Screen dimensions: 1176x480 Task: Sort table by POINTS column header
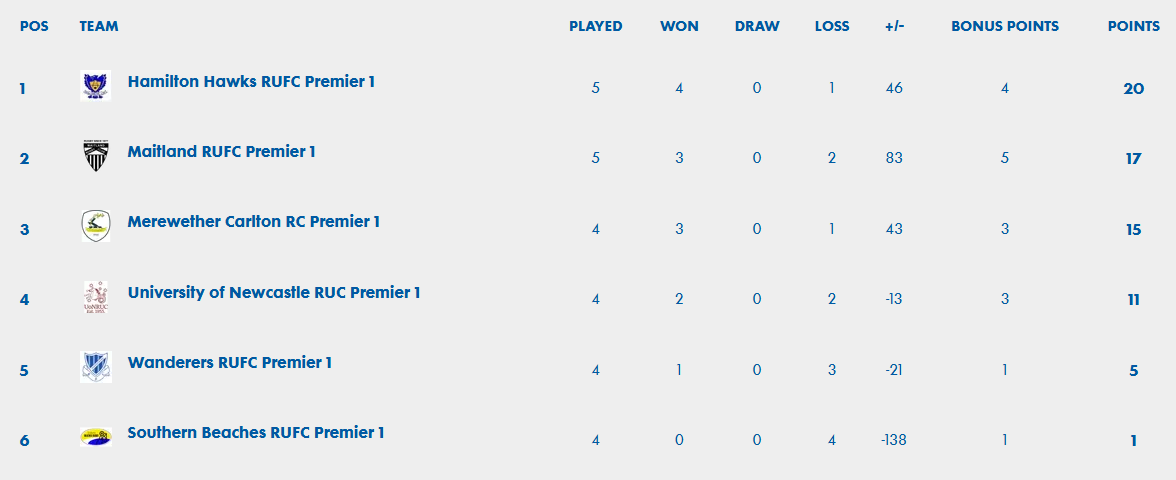[1134, 26]
